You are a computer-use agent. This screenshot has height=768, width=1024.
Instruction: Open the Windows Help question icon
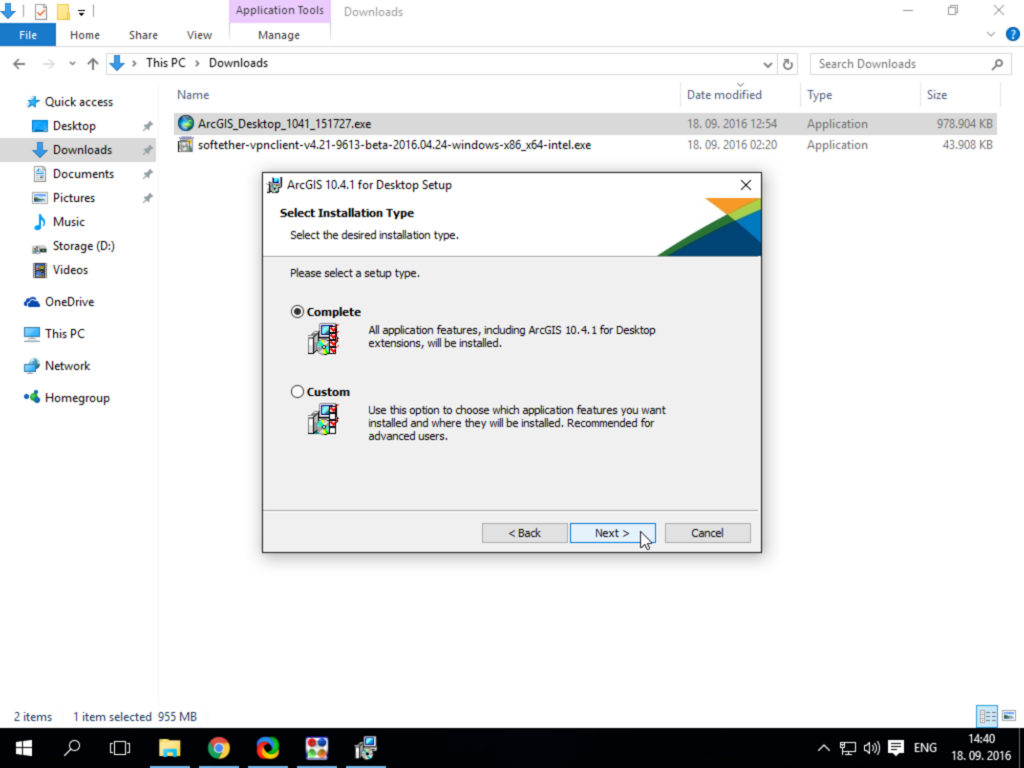pos(1013,35)
